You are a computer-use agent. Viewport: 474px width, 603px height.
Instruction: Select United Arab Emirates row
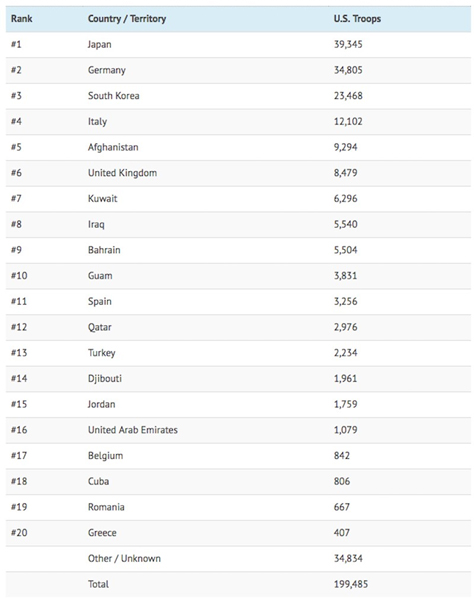pyautogui.click(x=238, y=430)
